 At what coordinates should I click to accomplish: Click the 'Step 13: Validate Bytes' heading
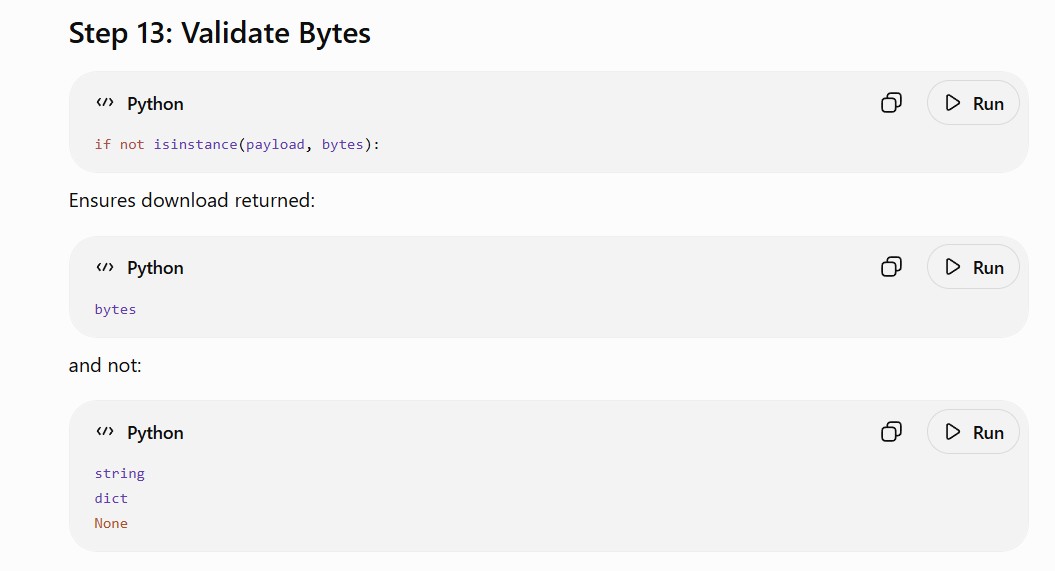point(219,33)
